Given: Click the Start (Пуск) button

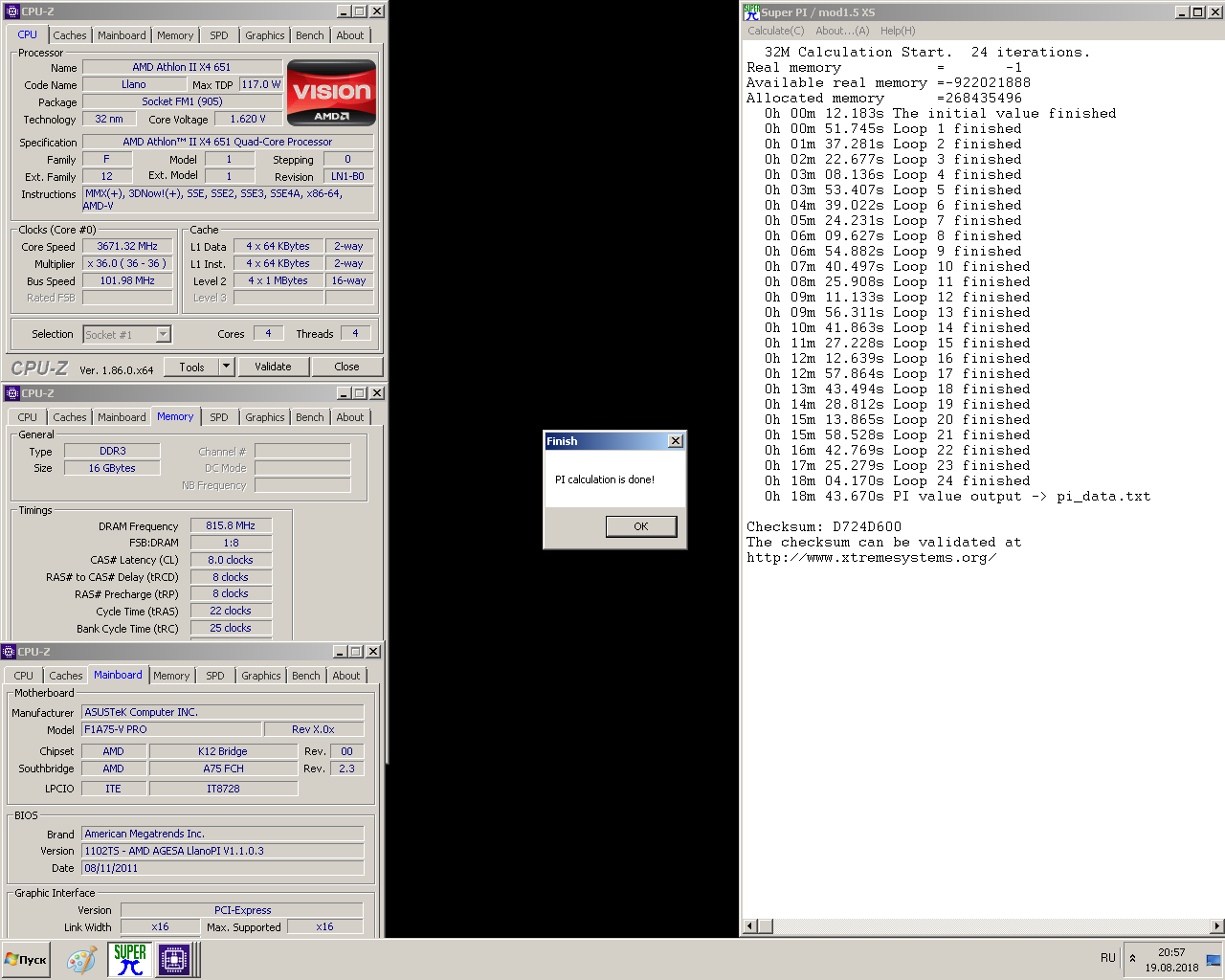Looking at the screenshot, I should click(27, 959).
